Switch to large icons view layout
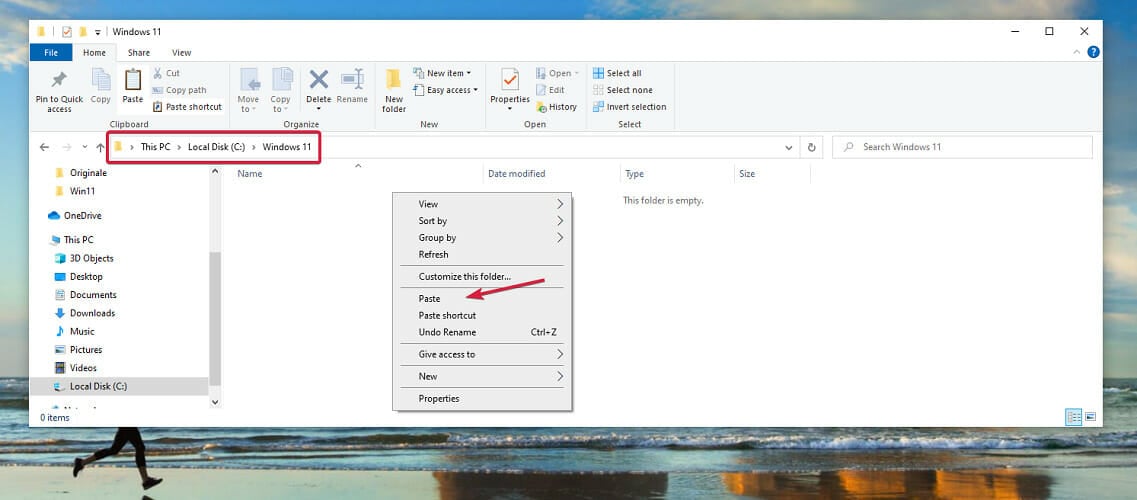The height and width of the screenshot is (500, 1137). [1090, 417]
